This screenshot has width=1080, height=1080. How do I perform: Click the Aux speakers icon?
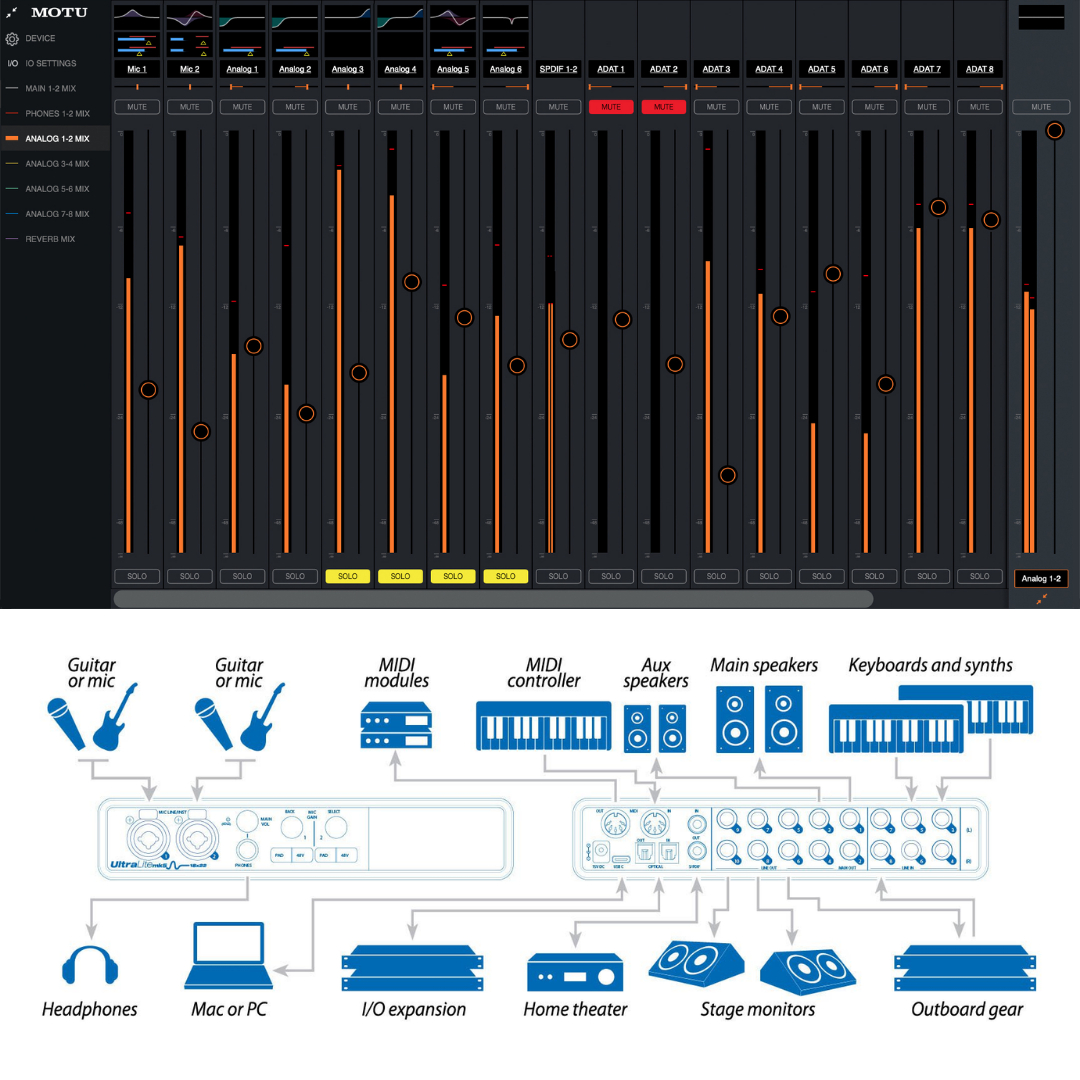(654, 728)
